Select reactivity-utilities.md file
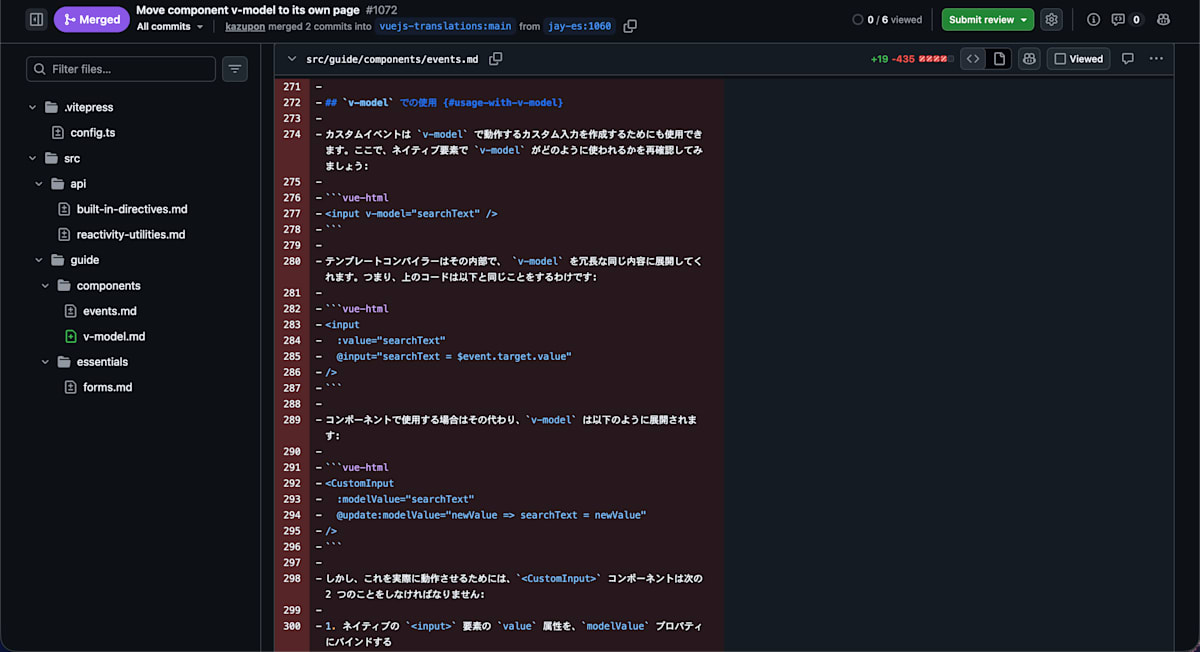The image size is (1200, 652). click(130, 235)
